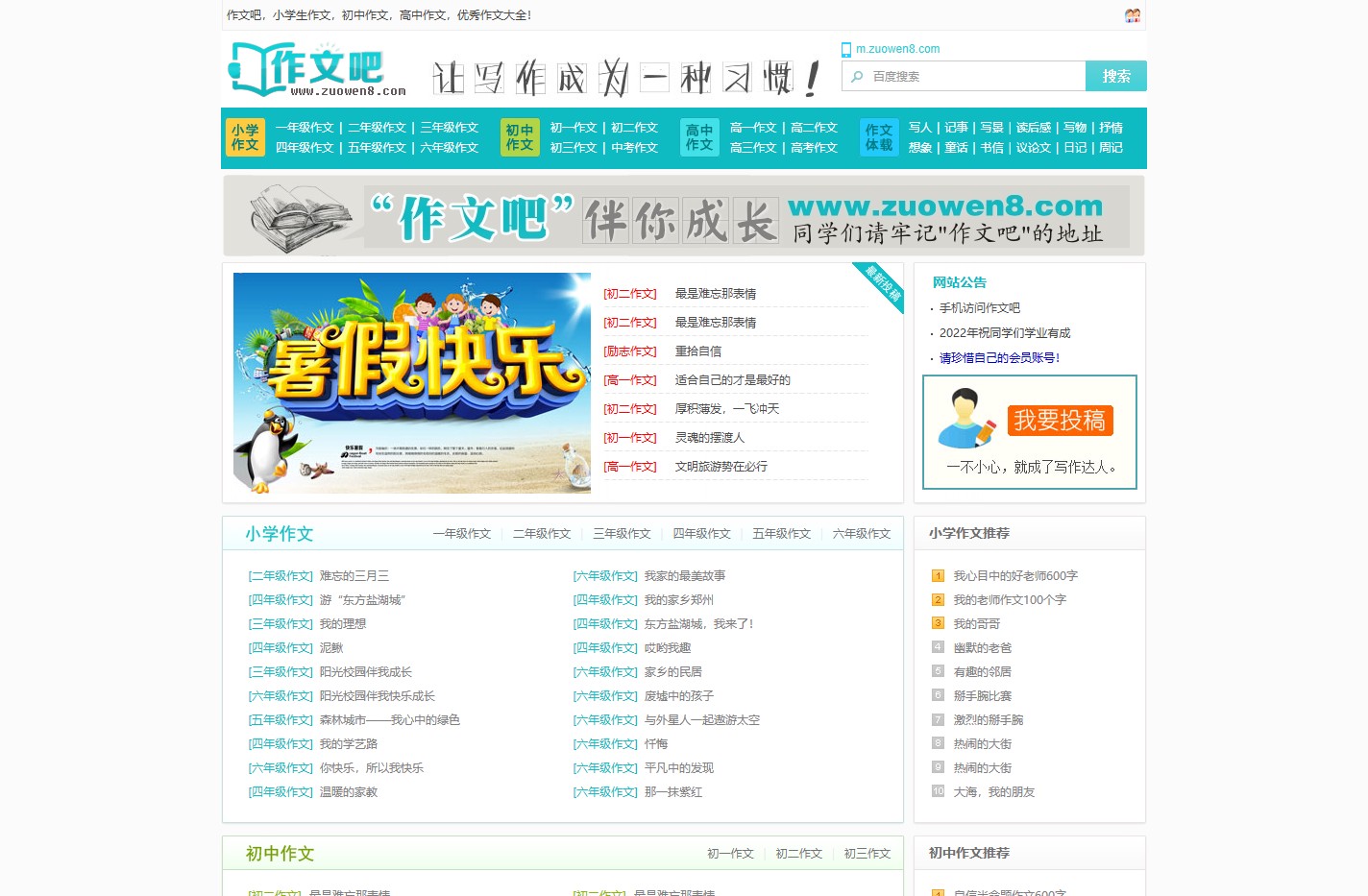Image resolution: width=1368 pixels, height=896 pixels.
Task: Open recommended 我心目中的好老师600字
Action: [x=1015, y=576]
